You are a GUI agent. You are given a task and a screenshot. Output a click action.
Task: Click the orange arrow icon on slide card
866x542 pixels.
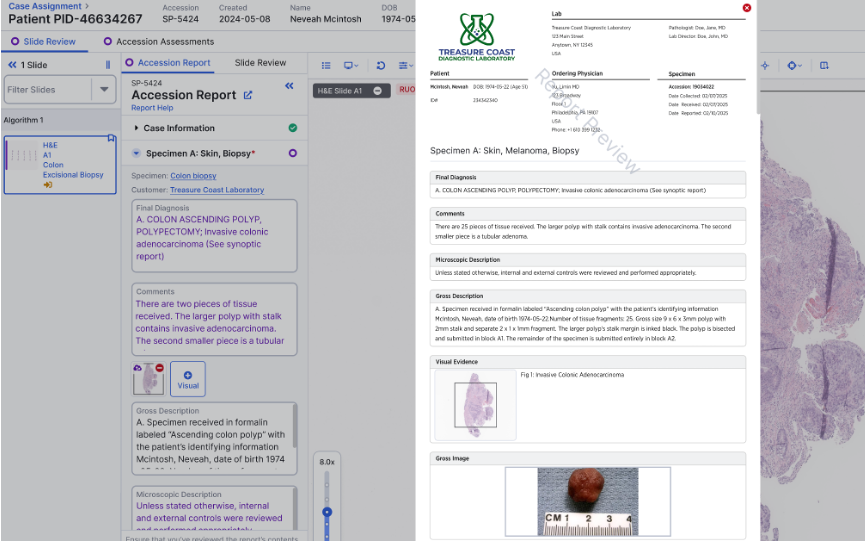[47, 185]
